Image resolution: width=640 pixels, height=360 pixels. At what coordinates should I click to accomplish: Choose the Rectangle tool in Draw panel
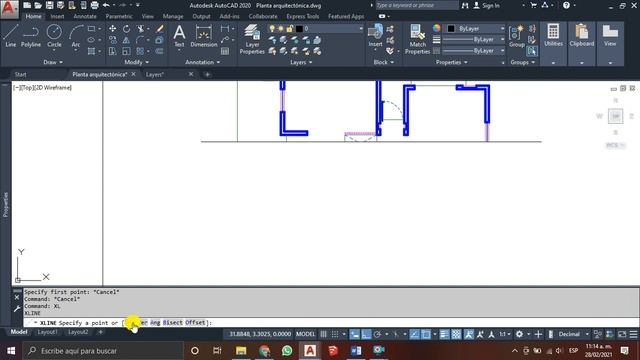pos(91,29)
